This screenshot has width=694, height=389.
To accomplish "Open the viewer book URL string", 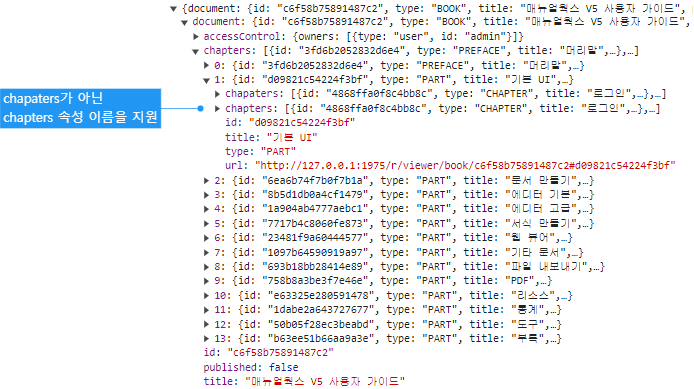I will point(465,166).
